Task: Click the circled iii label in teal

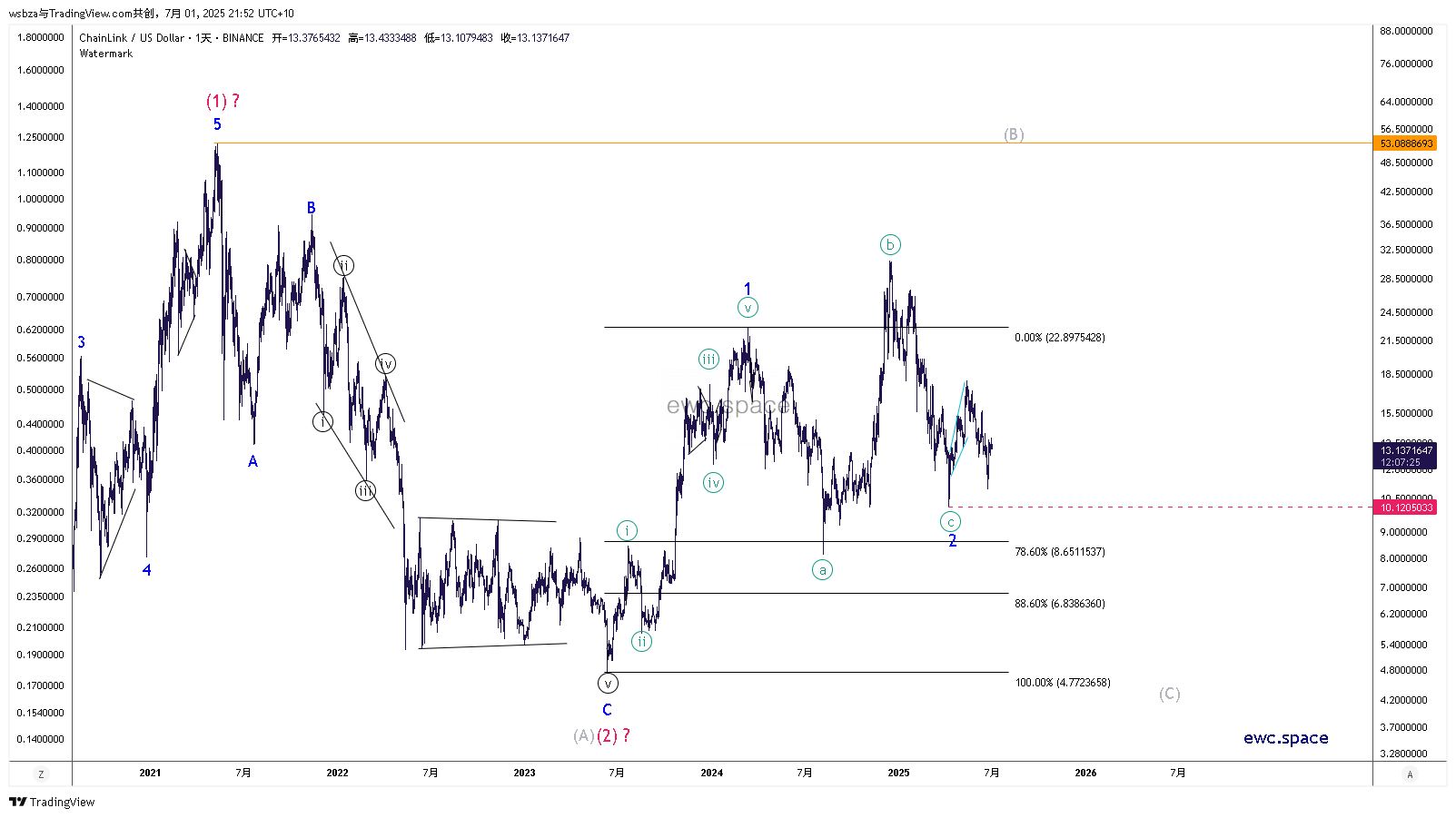Action: point(708,360)
